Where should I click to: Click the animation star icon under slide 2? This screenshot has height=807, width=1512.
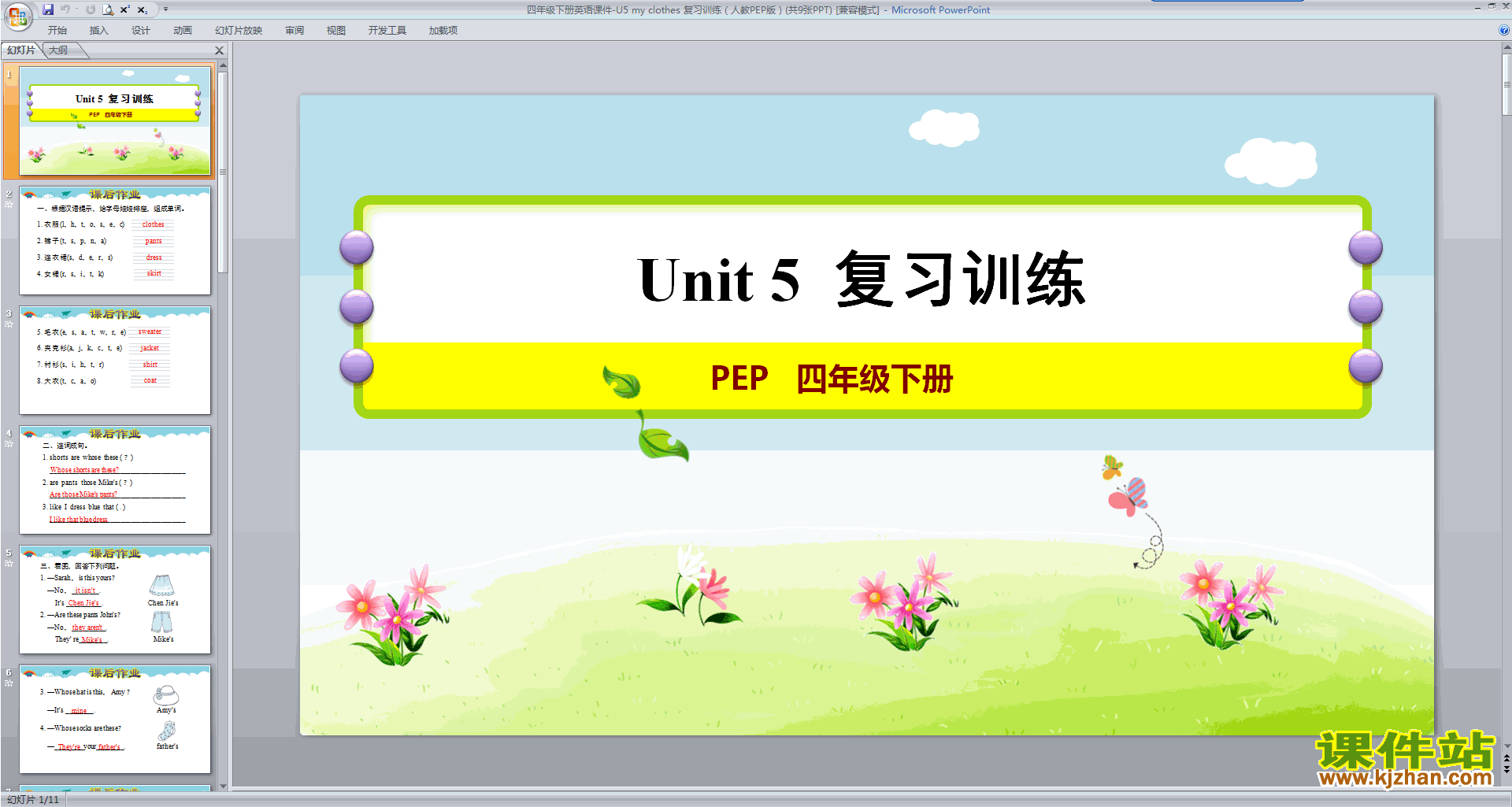[9, 205]
